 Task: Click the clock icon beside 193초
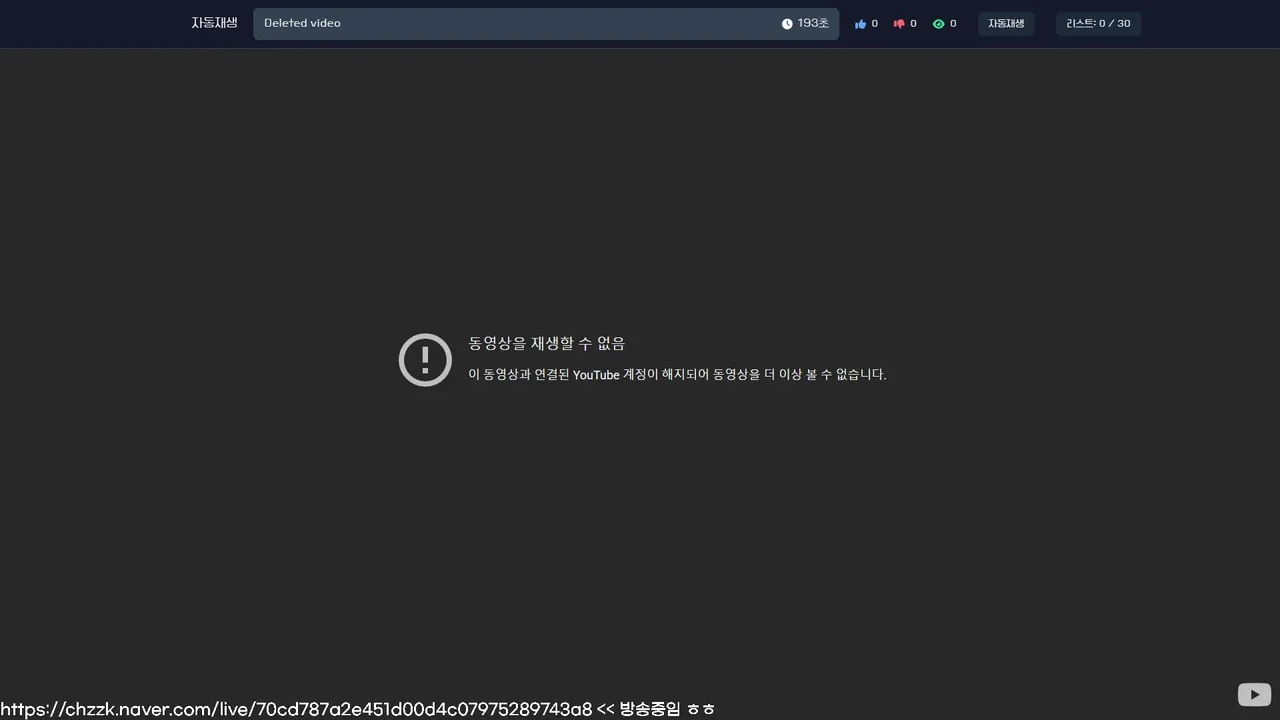[x=787, y=24]
